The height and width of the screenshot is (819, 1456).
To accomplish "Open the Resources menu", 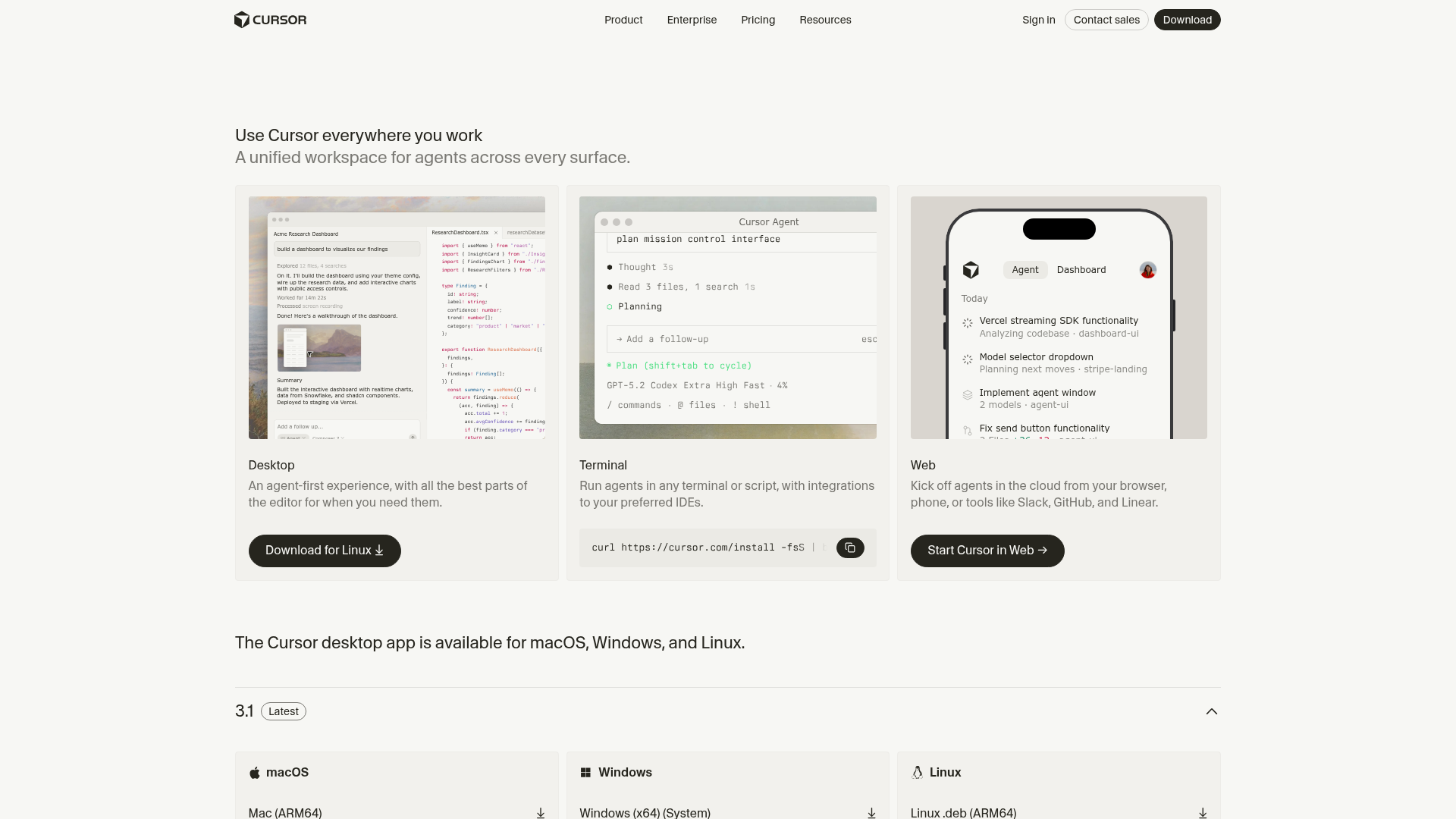I will (825, 20).
